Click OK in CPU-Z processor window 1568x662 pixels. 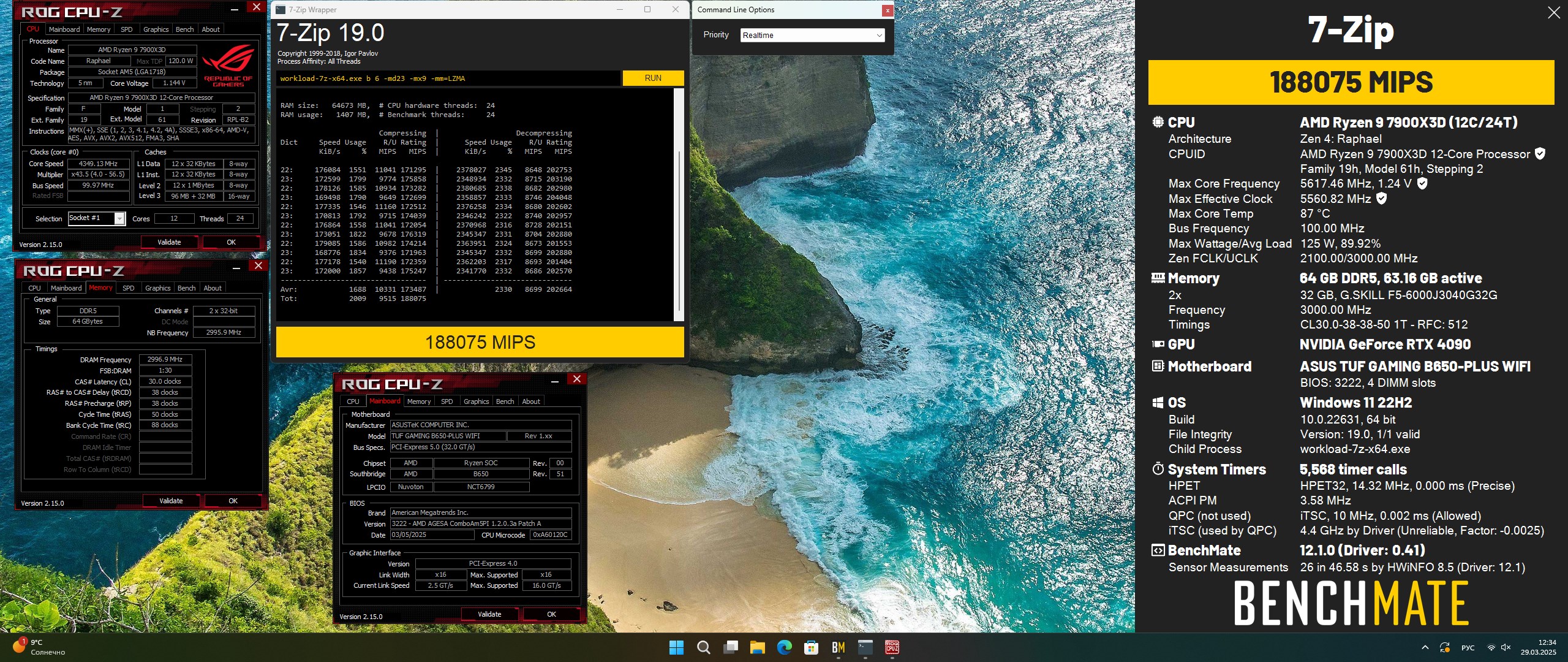(231, 242)
